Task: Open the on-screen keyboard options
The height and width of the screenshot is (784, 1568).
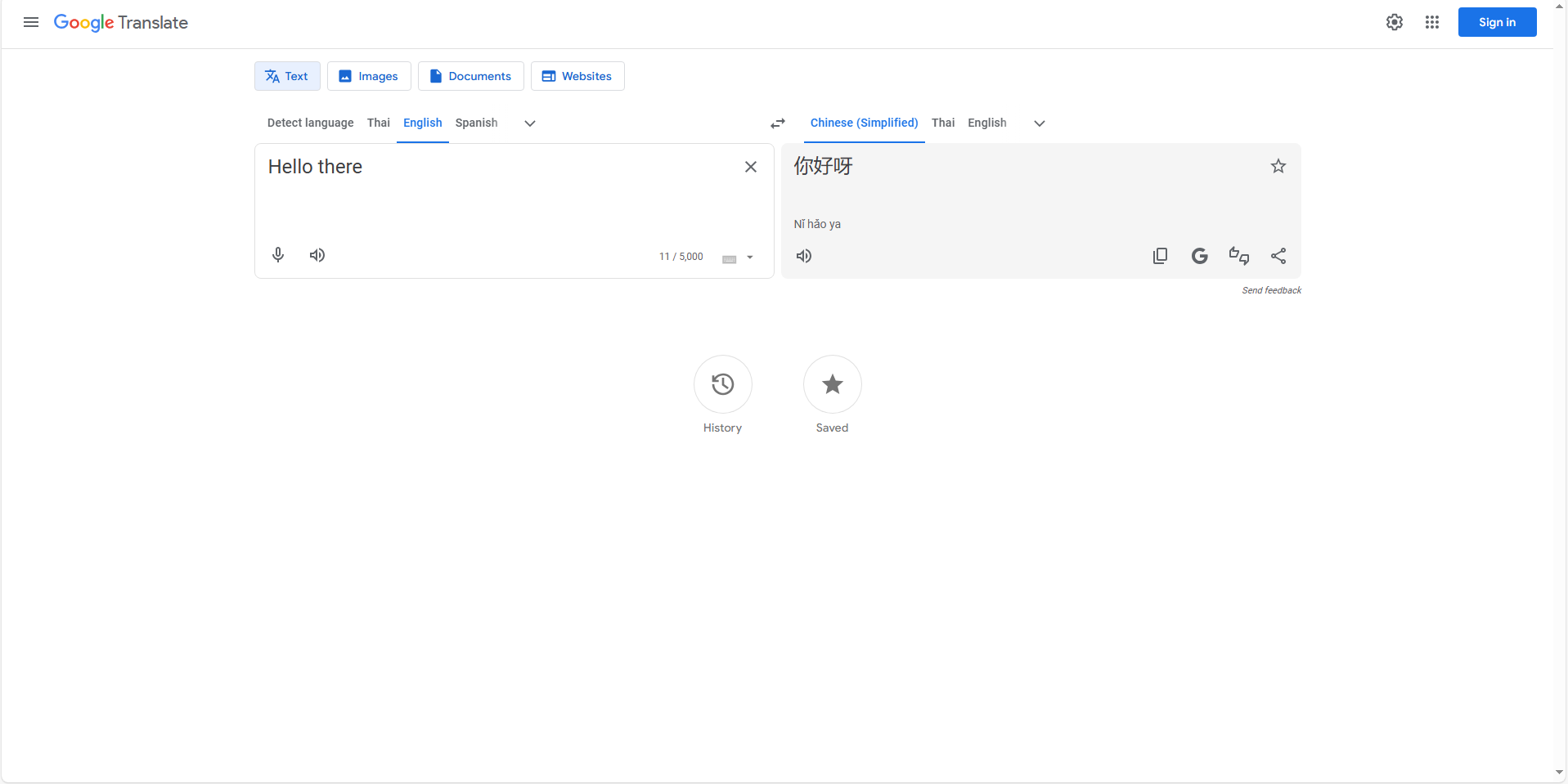Action: [737, 258]
